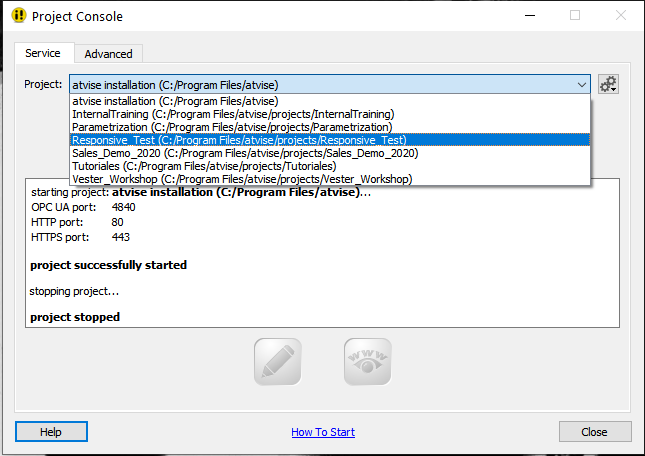Switch to the Service tab
The image size is (645, 456).
pos(43,53)
